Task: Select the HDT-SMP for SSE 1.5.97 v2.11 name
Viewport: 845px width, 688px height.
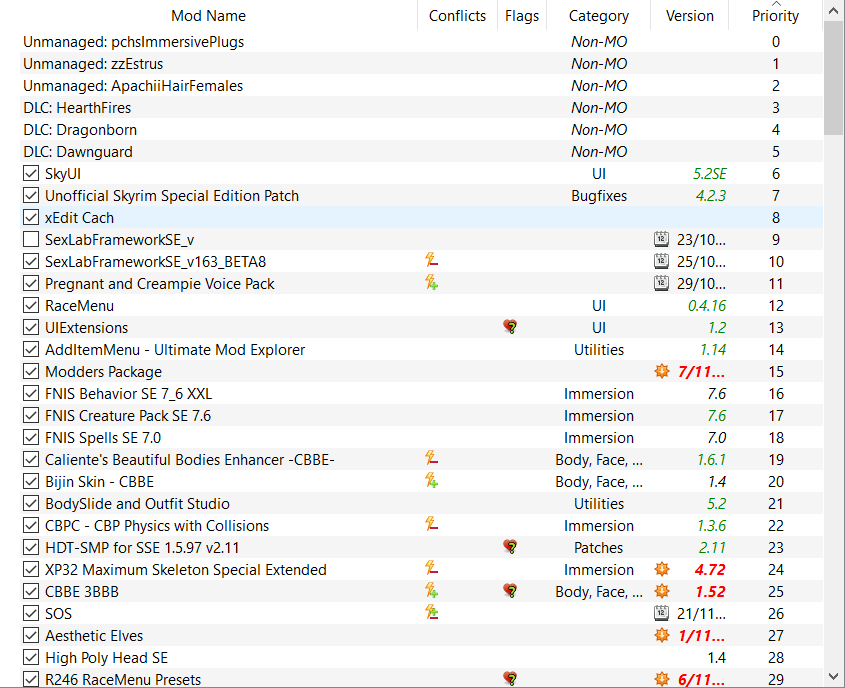Action: point(142,548)
